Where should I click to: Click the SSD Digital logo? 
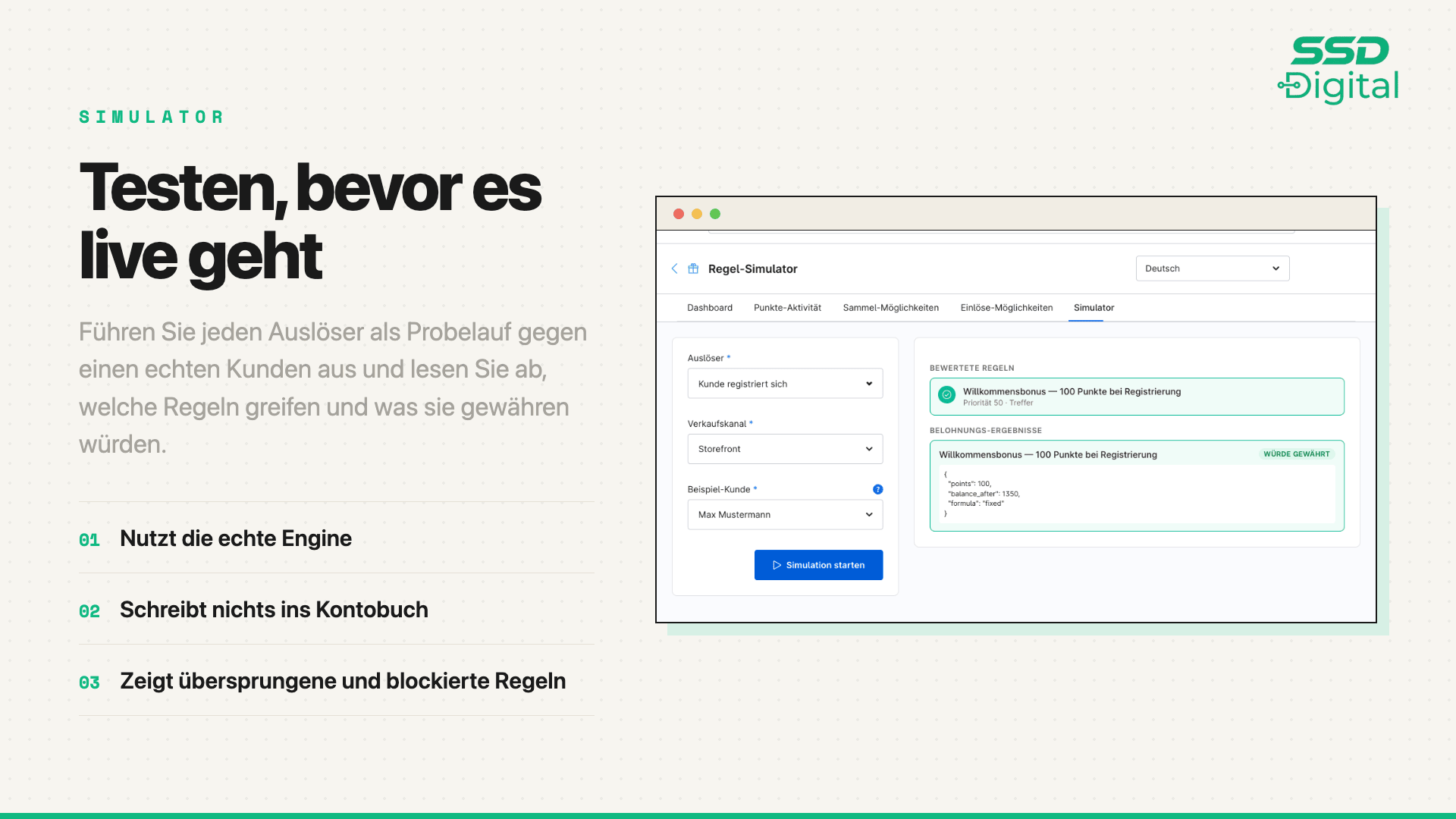pos(1338,70)
